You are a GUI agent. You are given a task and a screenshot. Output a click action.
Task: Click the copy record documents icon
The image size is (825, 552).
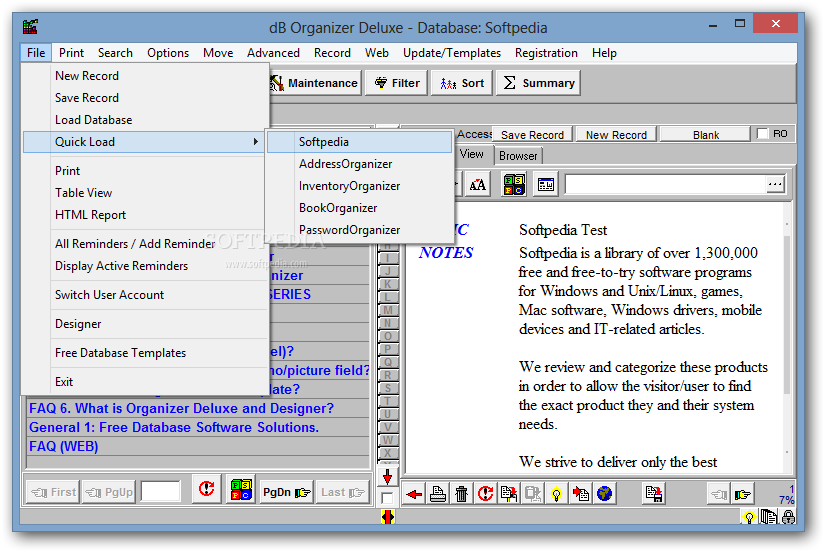coord(509,494)
